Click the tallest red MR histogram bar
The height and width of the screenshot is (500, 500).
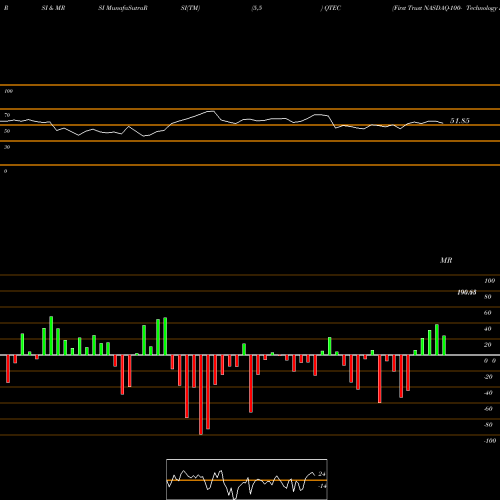point(201,395)
